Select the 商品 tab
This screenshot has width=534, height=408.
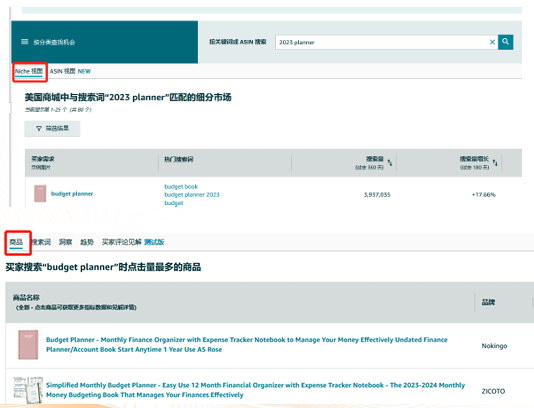tap(16, 242)
